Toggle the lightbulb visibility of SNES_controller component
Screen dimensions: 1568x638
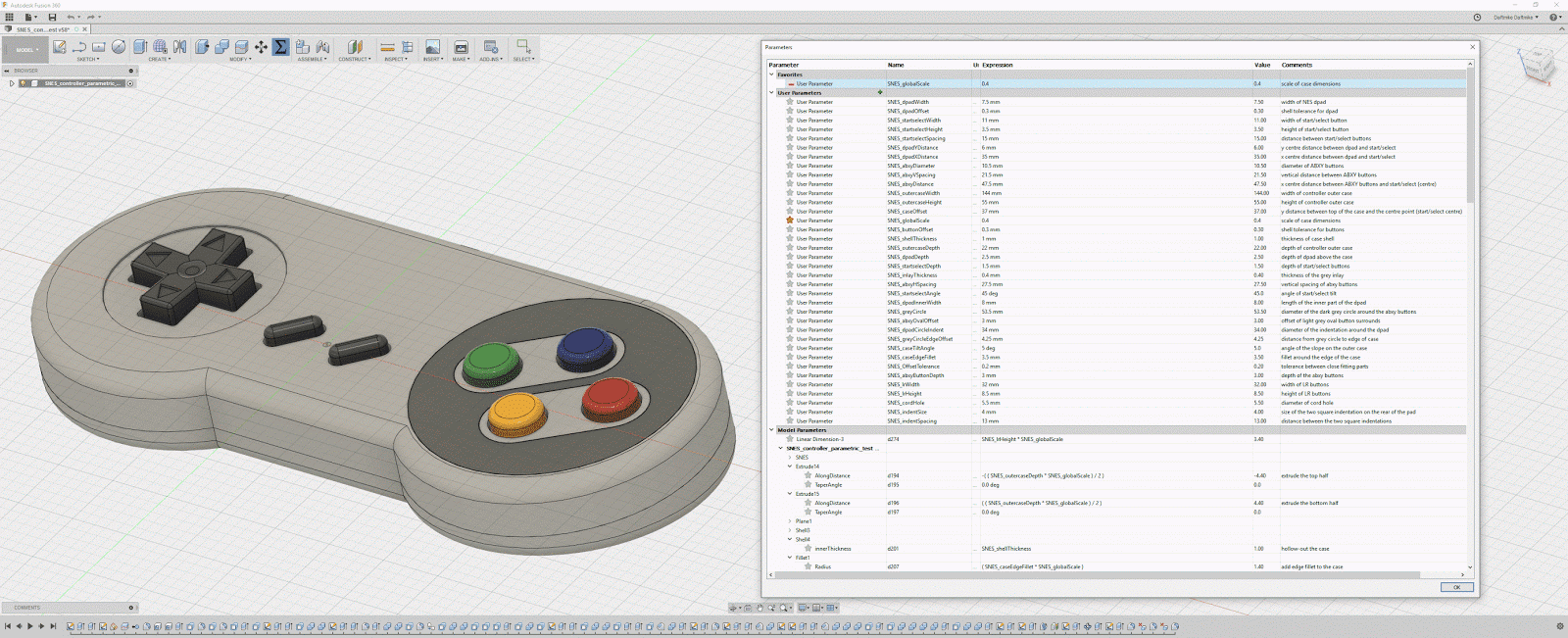24,83
